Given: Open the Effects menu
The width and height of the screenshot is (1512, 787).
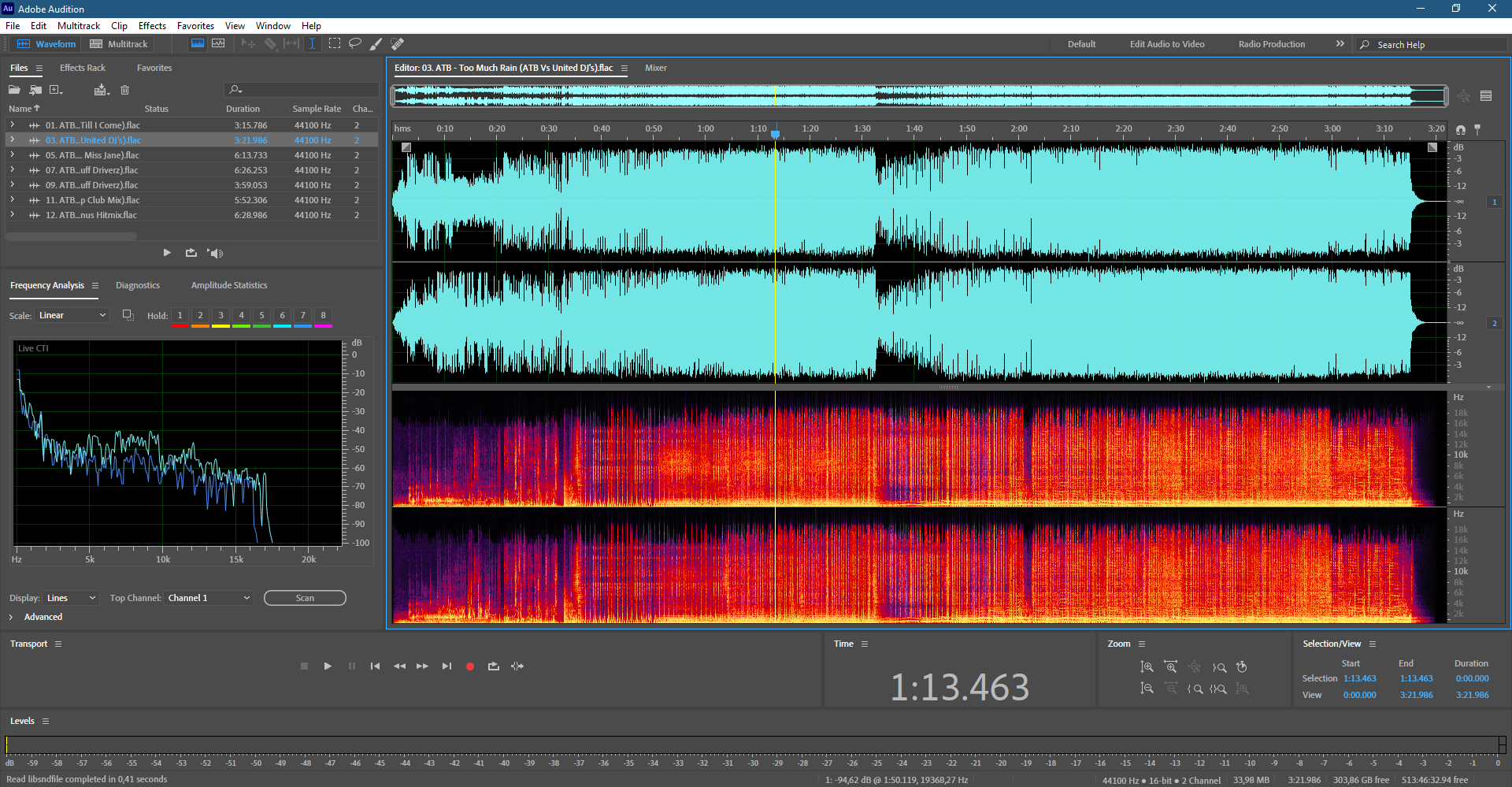Looking at the screenshot, I should click(152, 26).
